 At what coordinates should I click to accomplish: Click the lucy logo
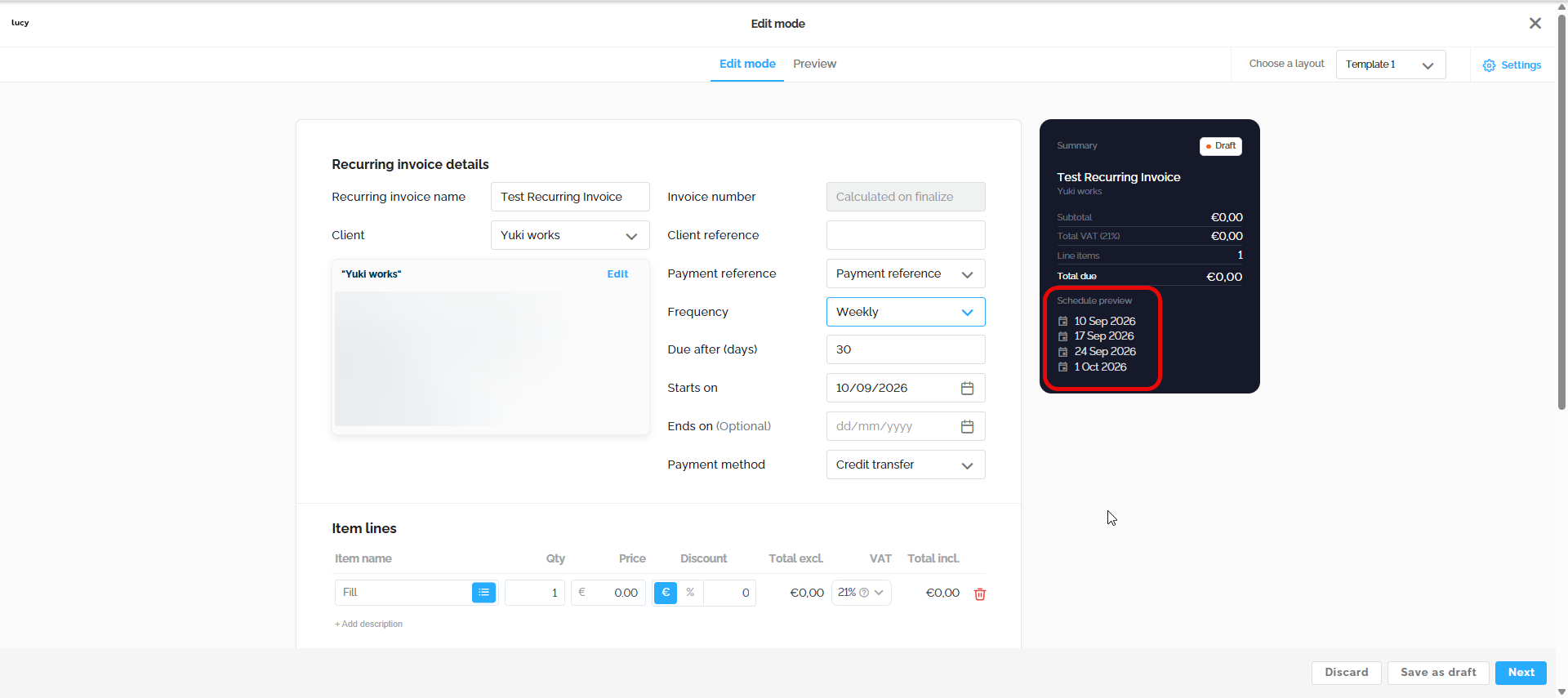tap(20, 23)
